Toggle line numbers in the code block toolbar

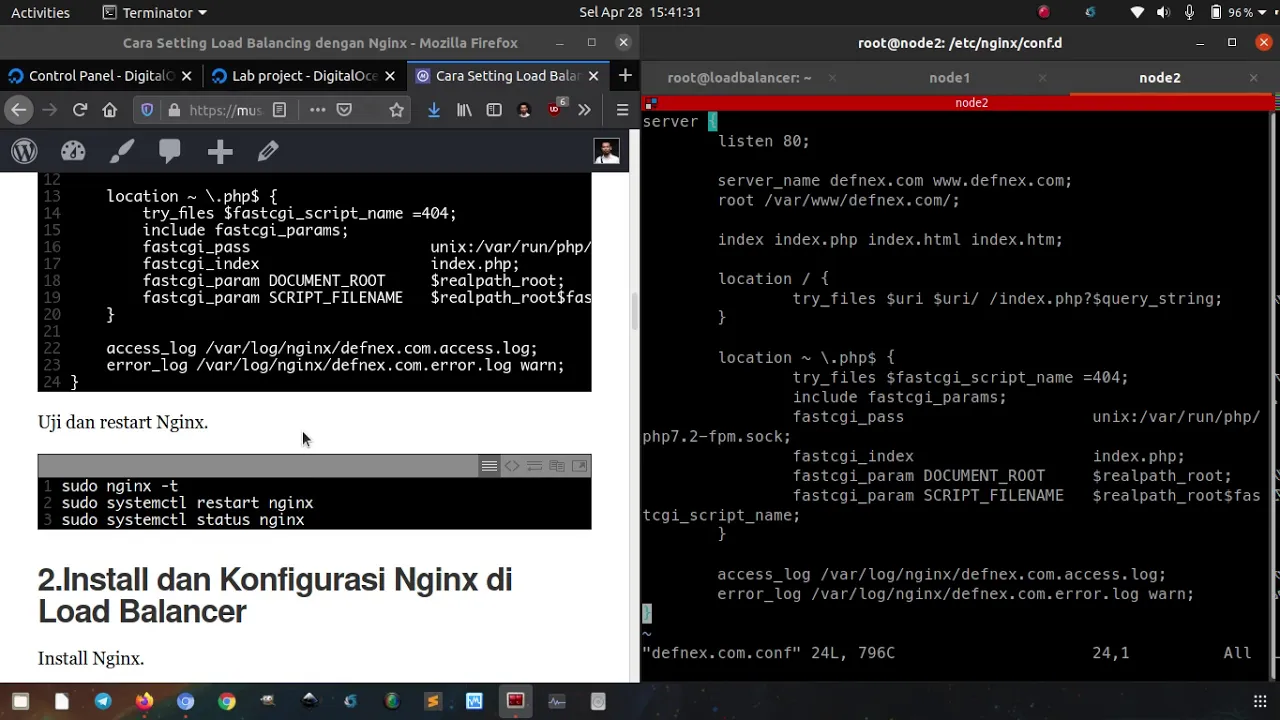tap(489, 466)
